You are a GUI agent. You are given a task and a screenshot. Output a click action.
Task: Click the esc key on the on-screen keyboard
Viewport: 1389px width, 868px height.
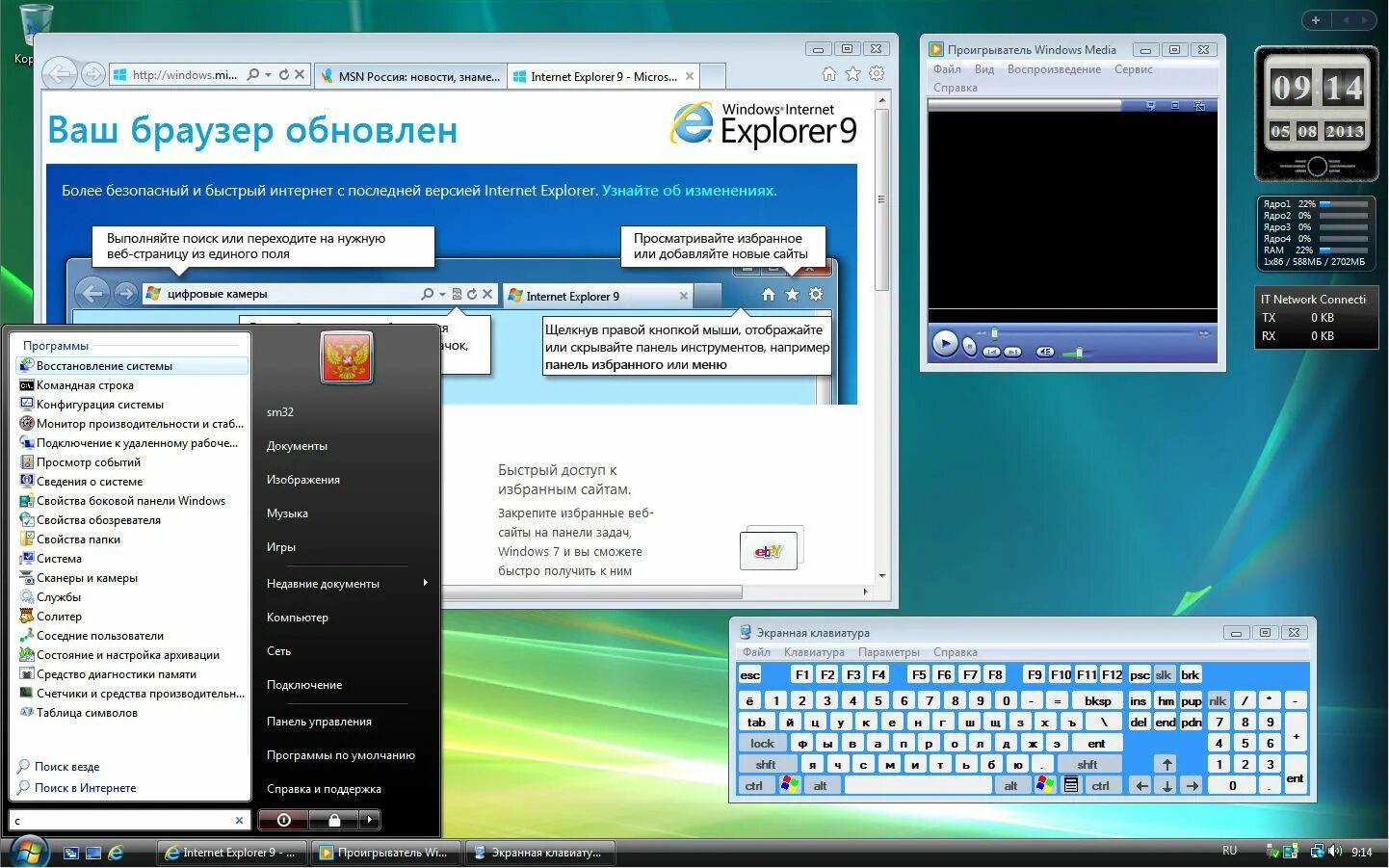point(750,674)
